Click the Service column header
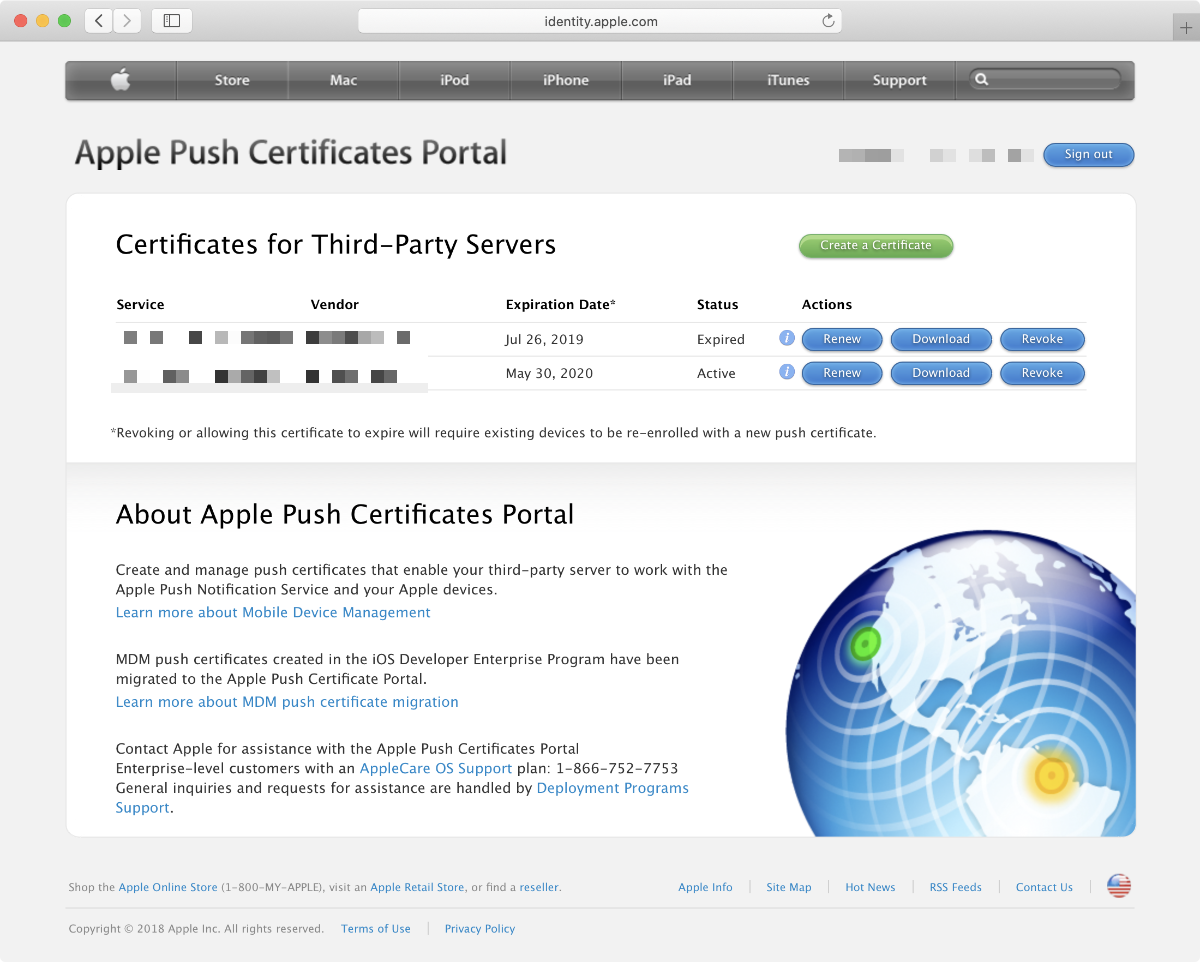1200x962 pixels. [140, 304]
